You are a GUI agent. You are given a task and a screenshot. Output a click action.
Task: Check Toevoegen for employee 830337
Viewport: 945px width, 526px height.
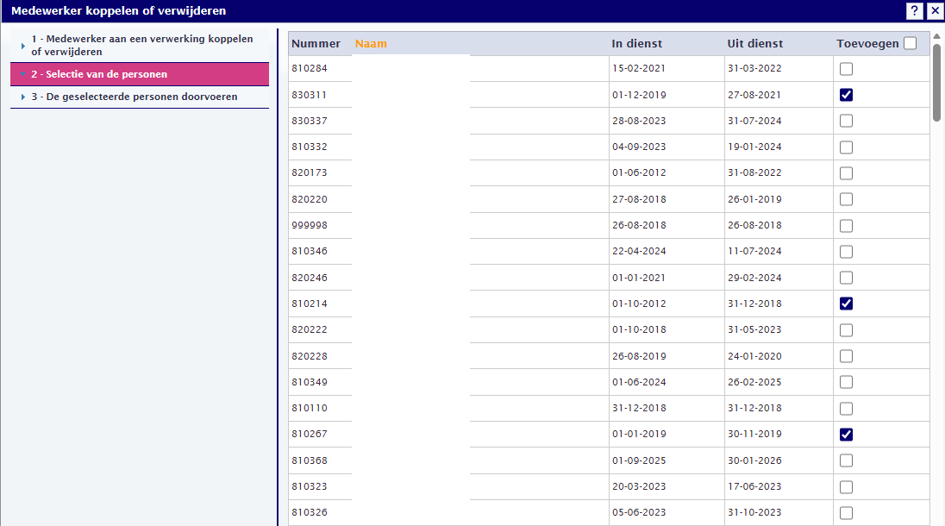(x=846, y=121)
